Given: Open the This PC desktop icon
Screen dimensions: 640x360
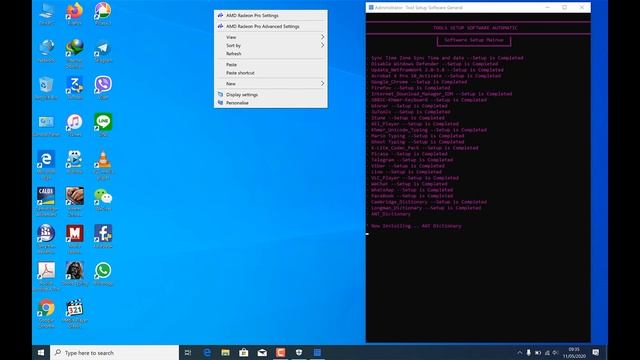Looking at the screenshot, I should point(46,14).
